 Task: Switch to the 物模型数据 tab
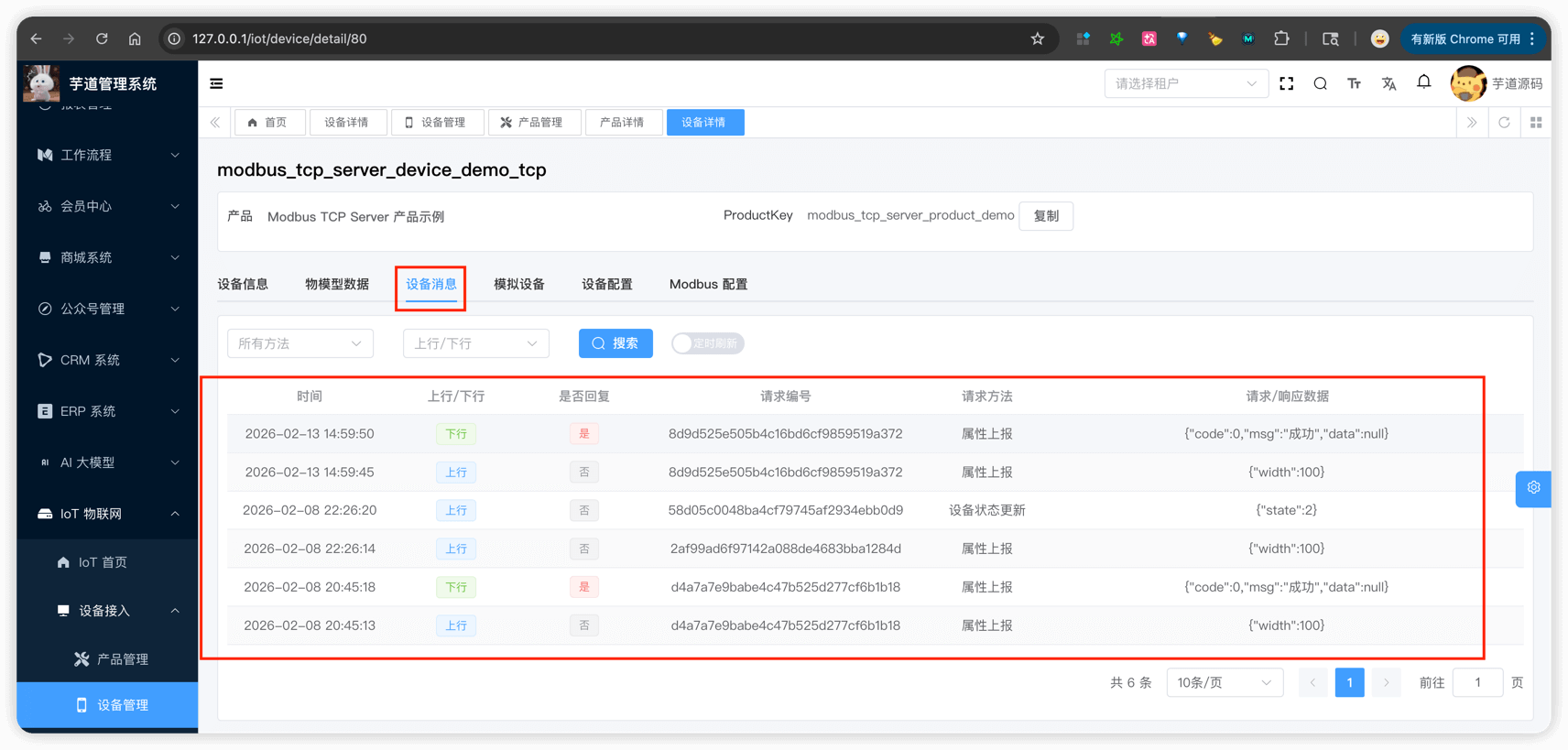coord(337,284)
